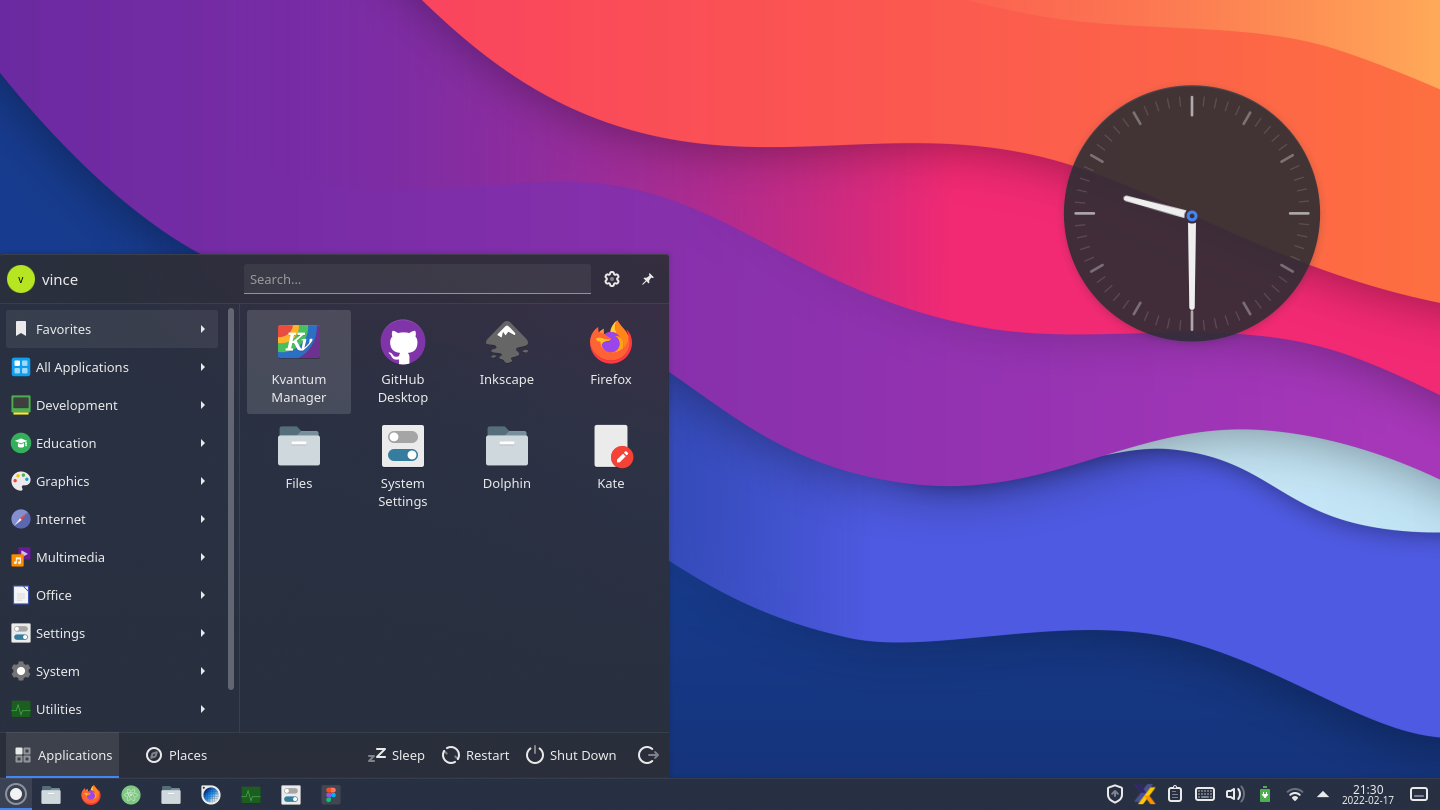Expand the Graphics category arrow
The height and width of the screenshot is (810, 1440).
(203, 481)
